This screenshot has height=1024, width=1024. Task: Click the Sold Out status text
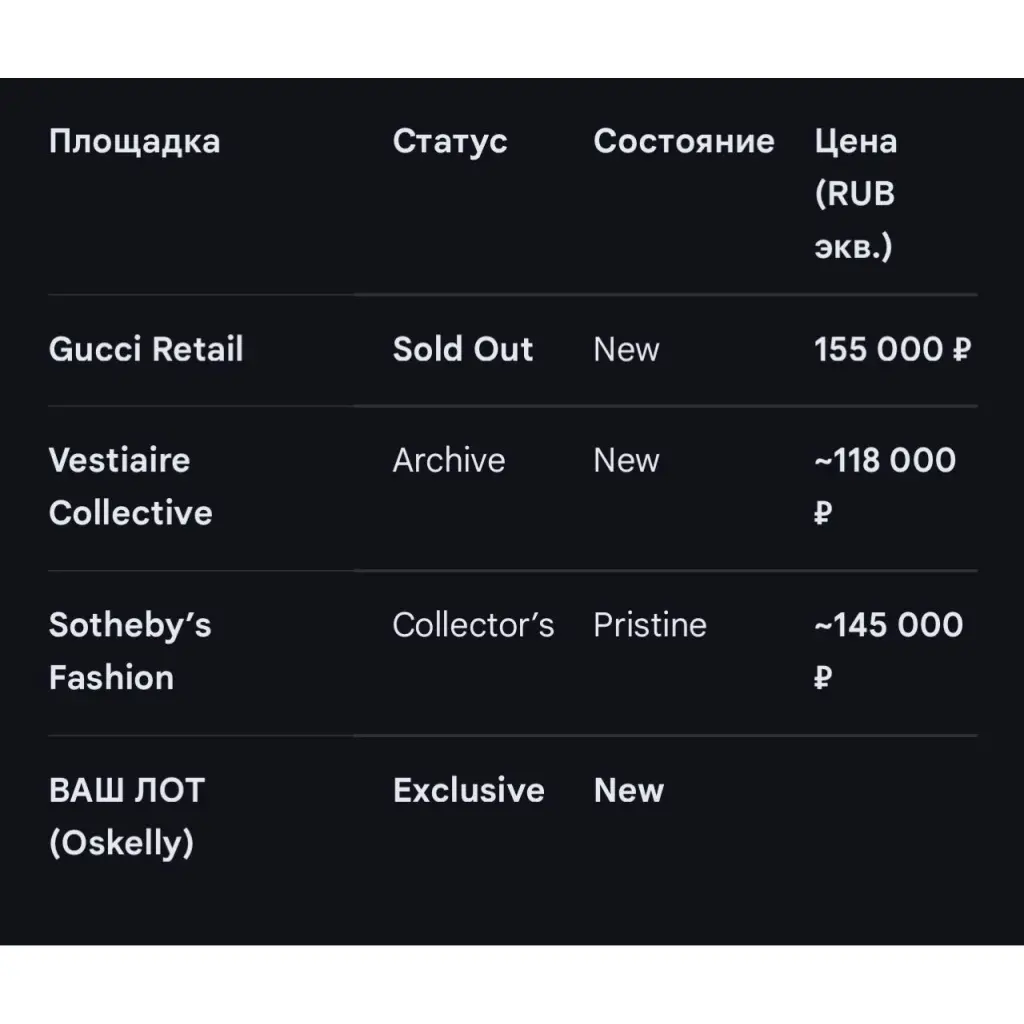(463, 349)
